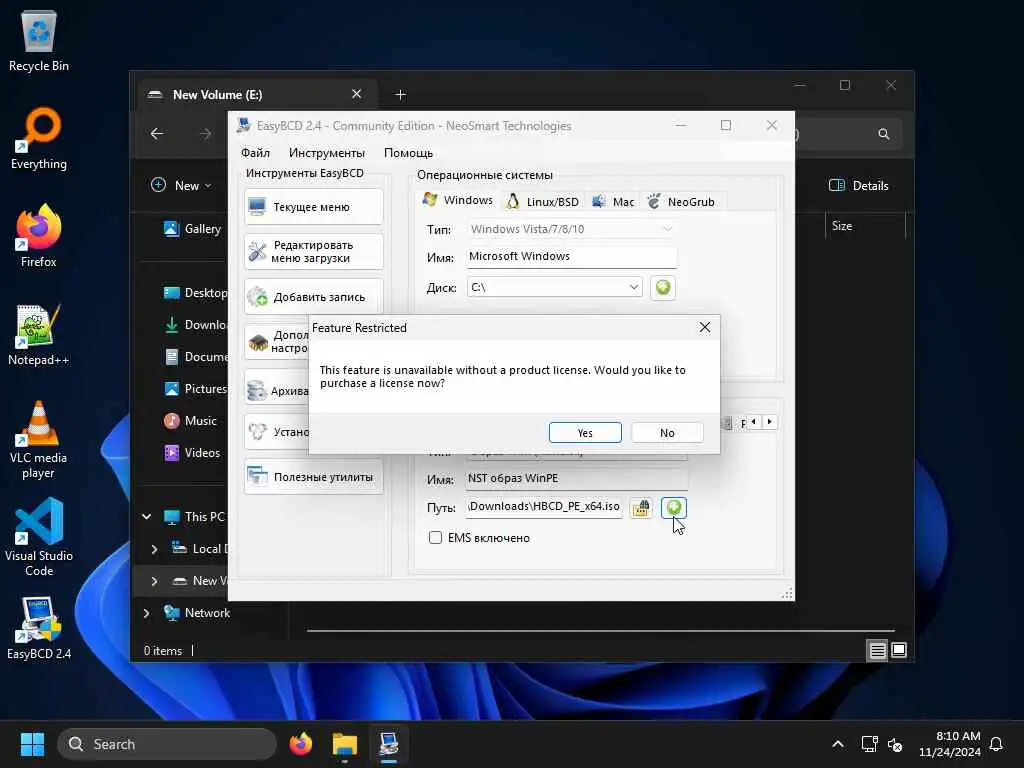Click No in the Feature Restricted dialog
Screen dimensions: 1024x768
[x=667, y=432]
